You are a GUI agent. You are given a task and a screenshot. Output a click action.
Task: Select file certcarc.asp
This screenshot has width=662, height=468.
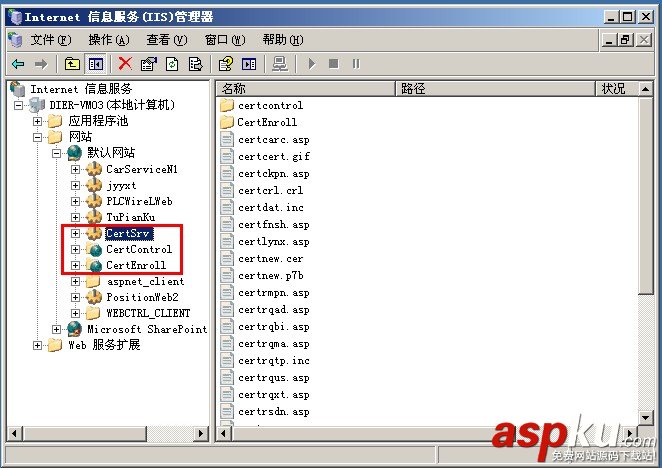point(274,139)
